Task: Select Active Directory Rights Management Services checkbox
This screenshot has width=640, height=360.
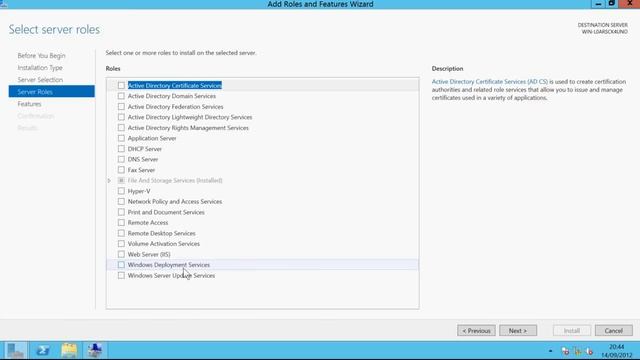Action: click(121, 128)
